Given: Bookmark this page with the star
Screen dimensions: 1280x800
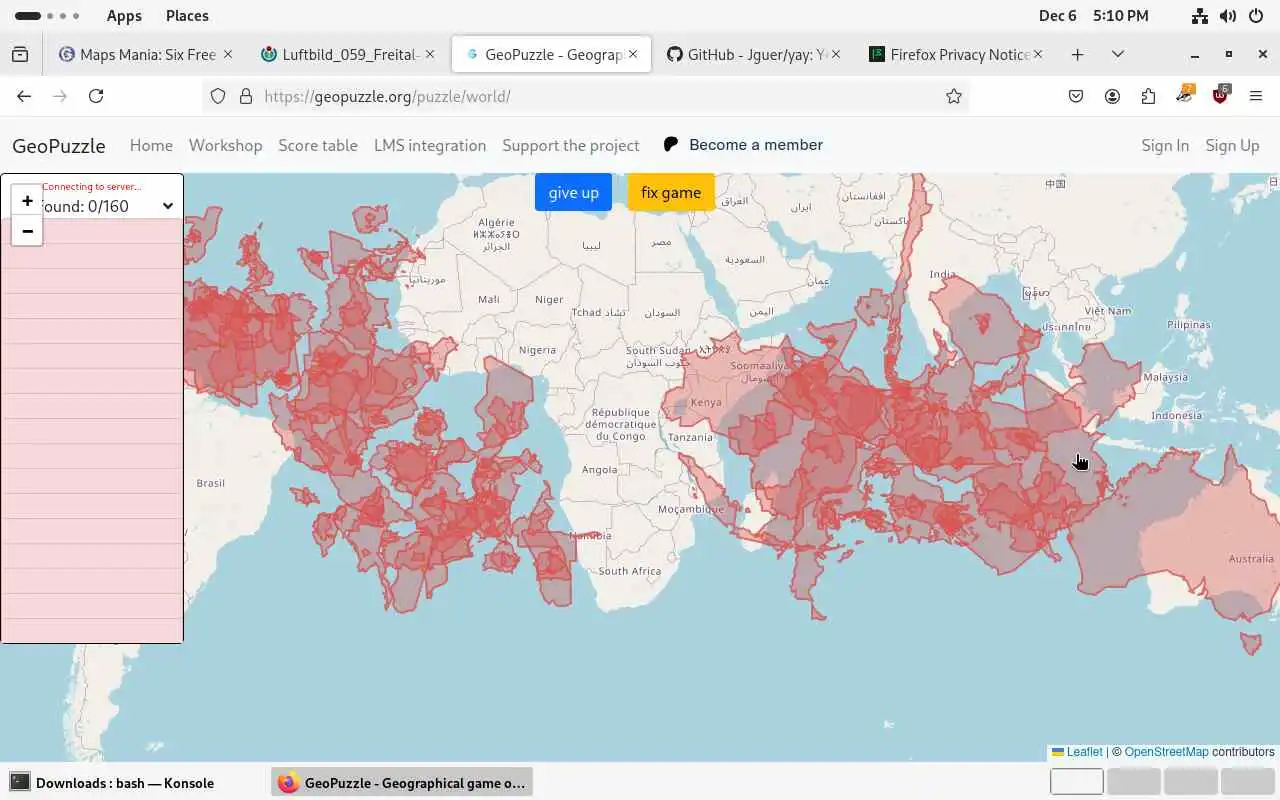Looking at the screenshot, I should 954,96.
